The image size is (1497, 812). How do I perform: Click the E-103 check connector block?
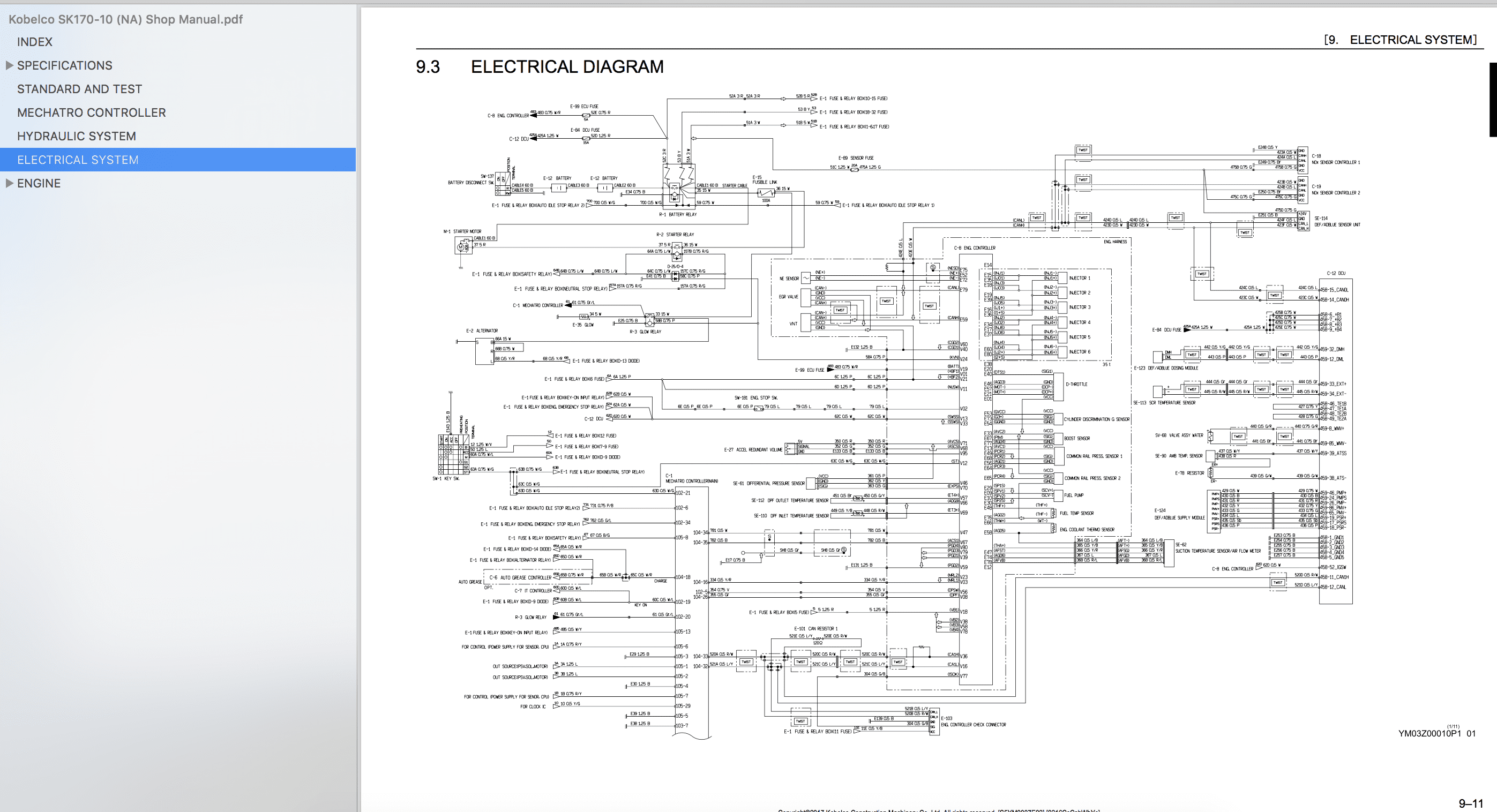pyautogui.click(x=934, y=721)
